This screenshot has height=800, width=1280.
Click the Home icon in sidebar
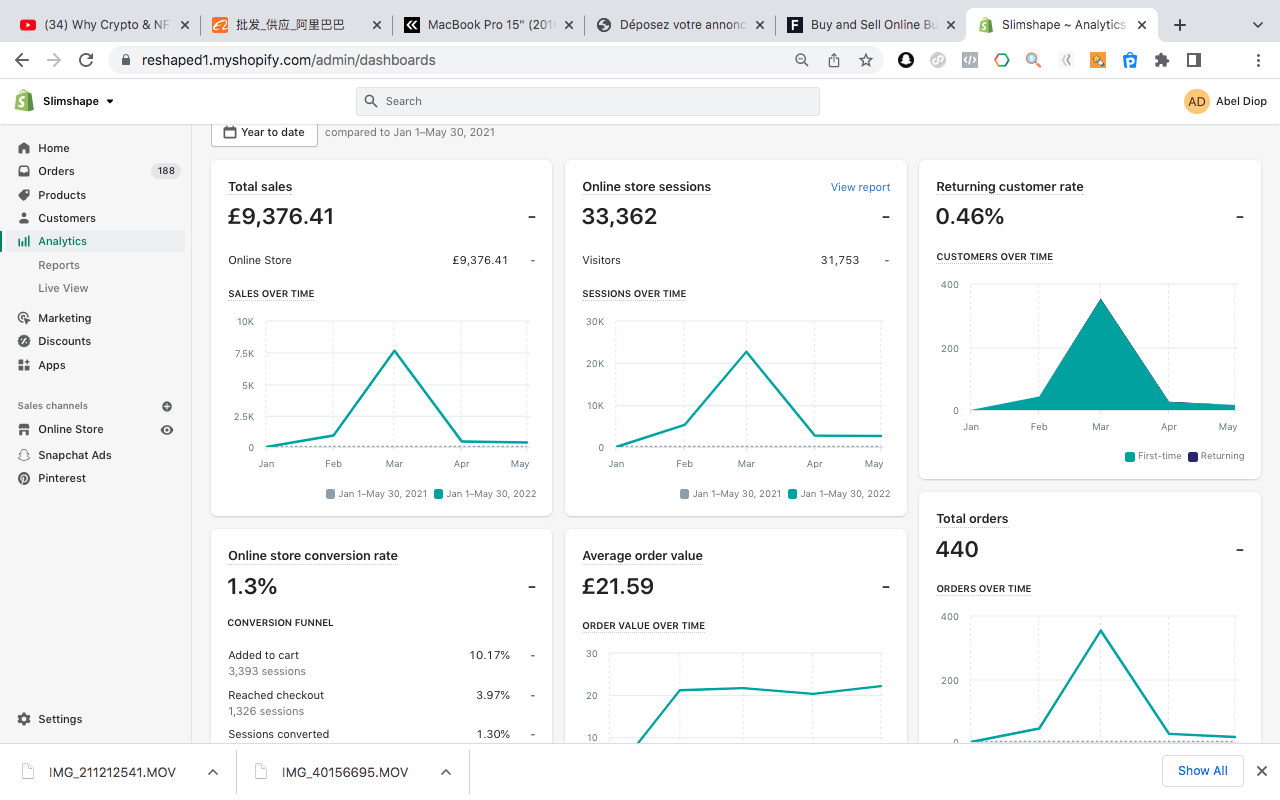pyautogui.click(x=24, y=148)
